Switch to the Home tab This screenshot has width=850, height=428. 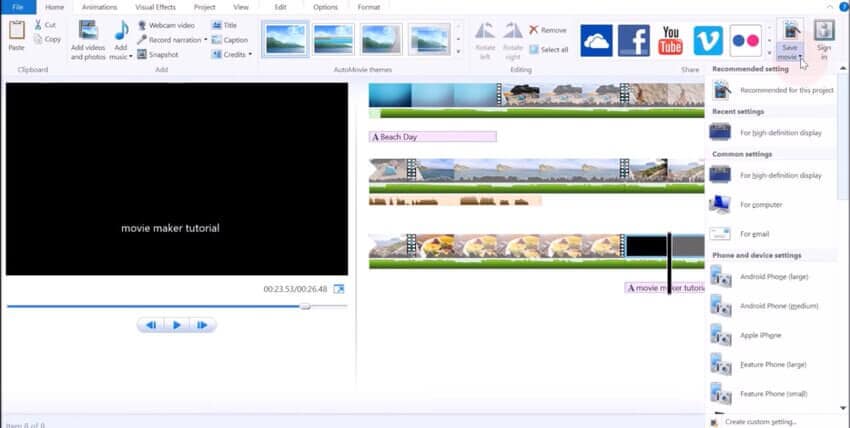pyautogui.click(x=54, y=7)
